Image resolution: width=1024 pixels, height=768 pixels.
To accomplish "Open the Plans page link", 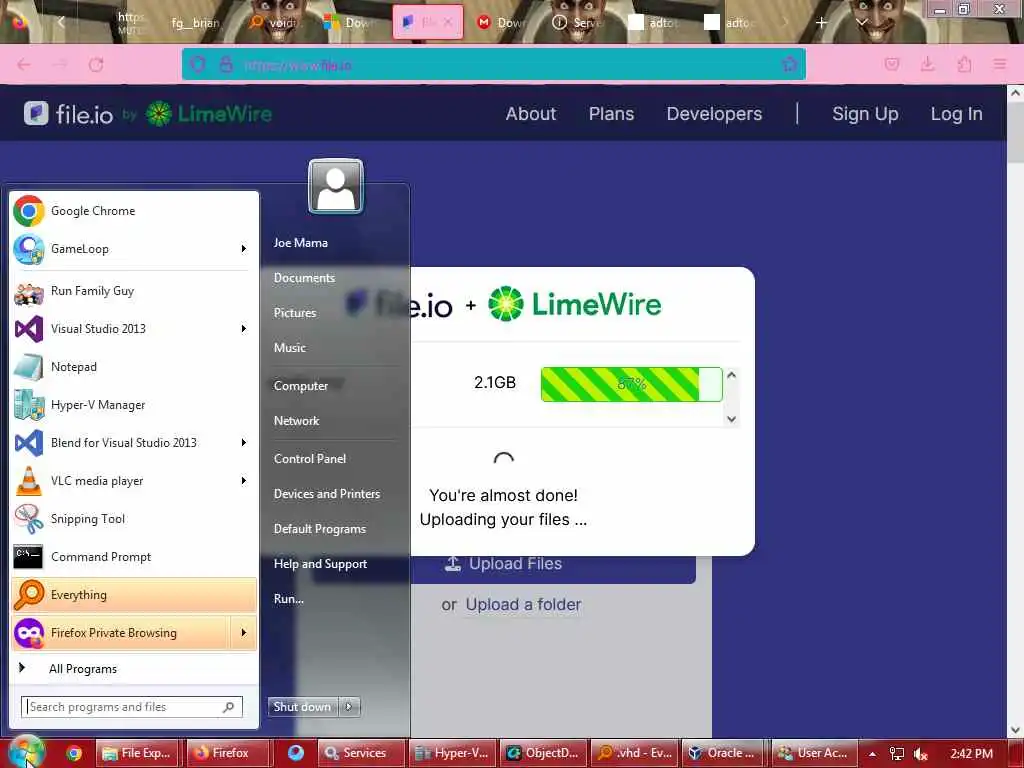I will click(611, 114).
